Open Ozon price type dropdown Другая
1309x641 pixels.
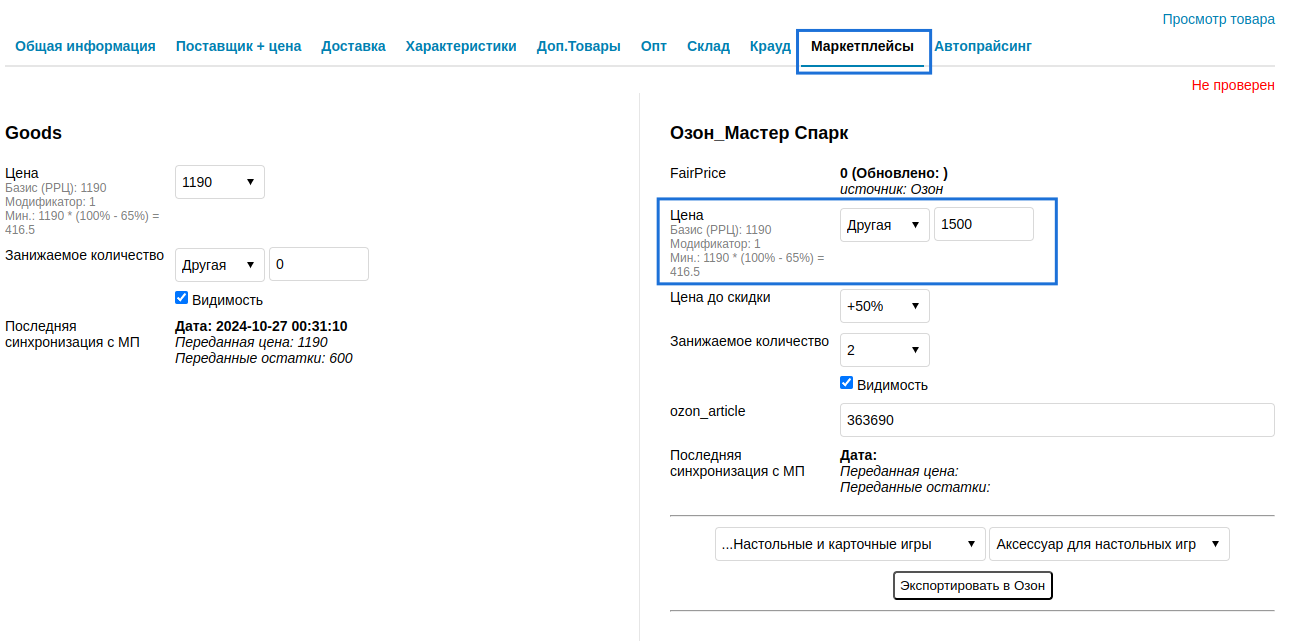(884, 225)
